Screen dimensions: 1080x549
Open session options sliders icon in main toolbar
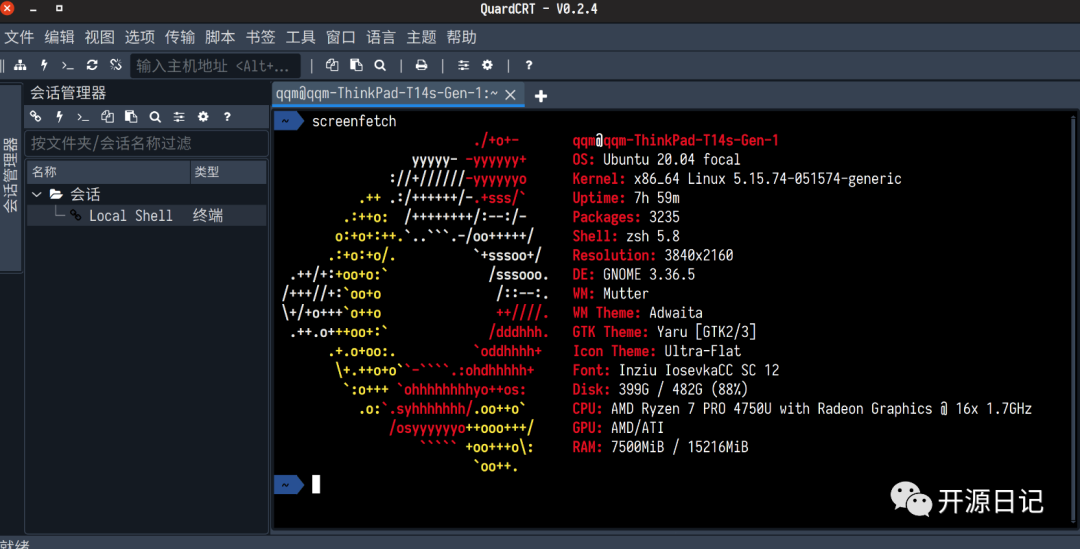pos(464,65)
